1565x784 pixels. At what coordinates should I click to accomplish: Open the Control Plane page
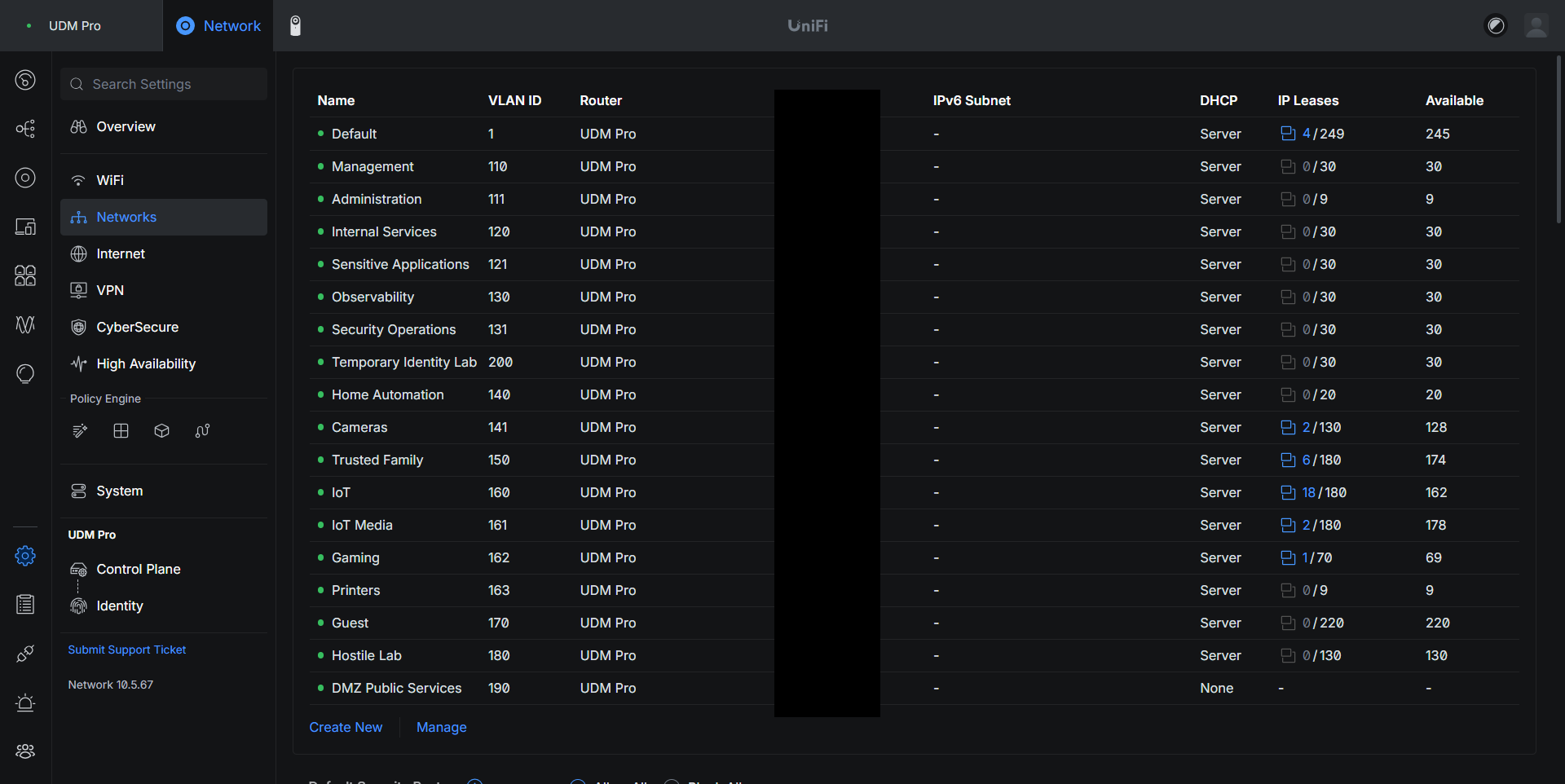(x=164, y=569)
